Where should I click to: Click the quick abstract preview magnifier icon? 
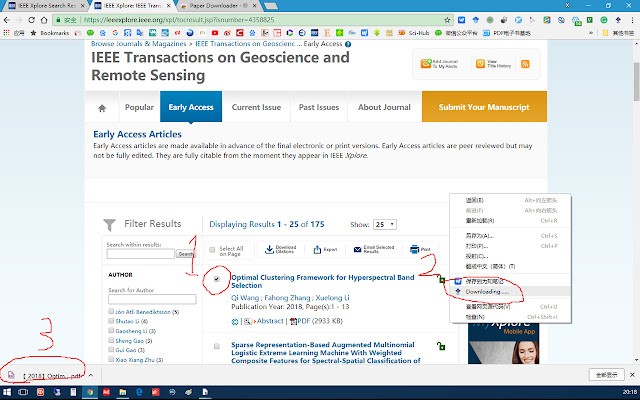click(248, 322)
